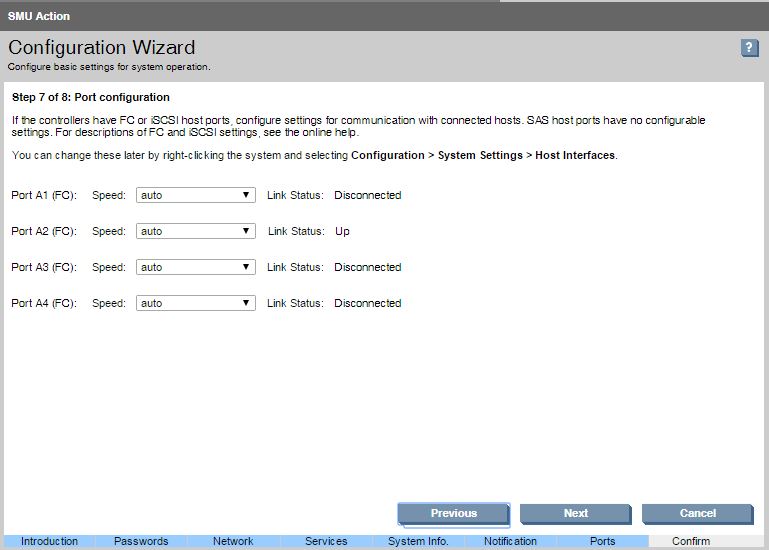Viewport: 769px width, 550px height.
Task: Go to the Confirm step tab
Action: pyautogui.click(x=691, y=541)
